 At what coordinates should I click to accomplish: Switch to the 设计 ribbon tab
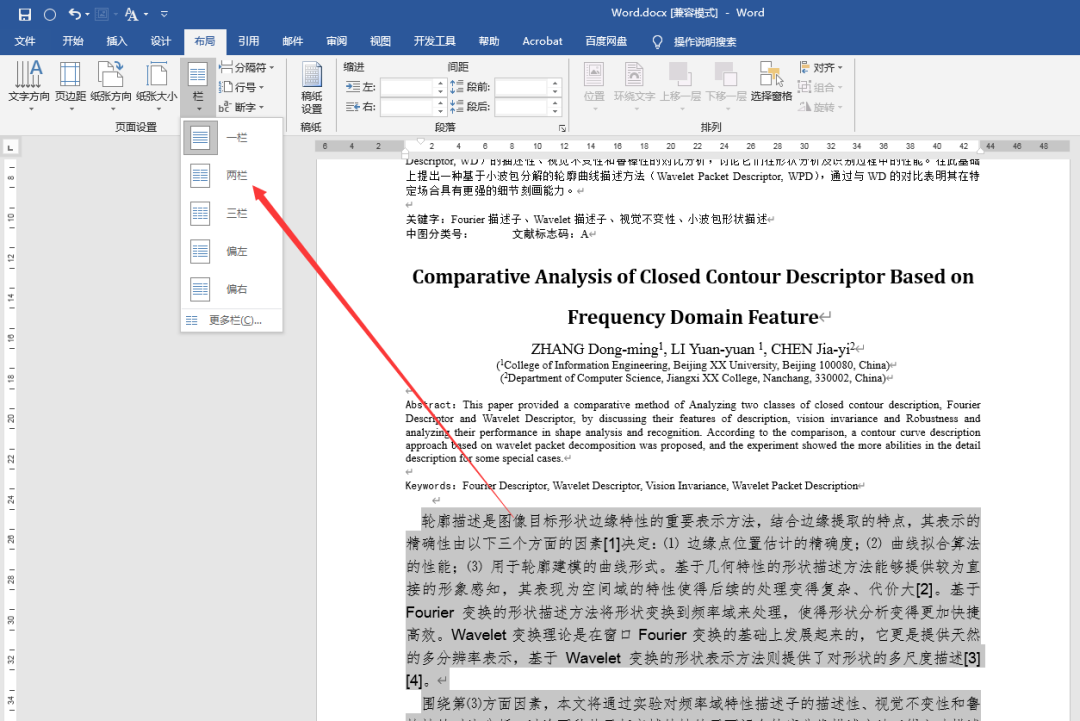160,41
